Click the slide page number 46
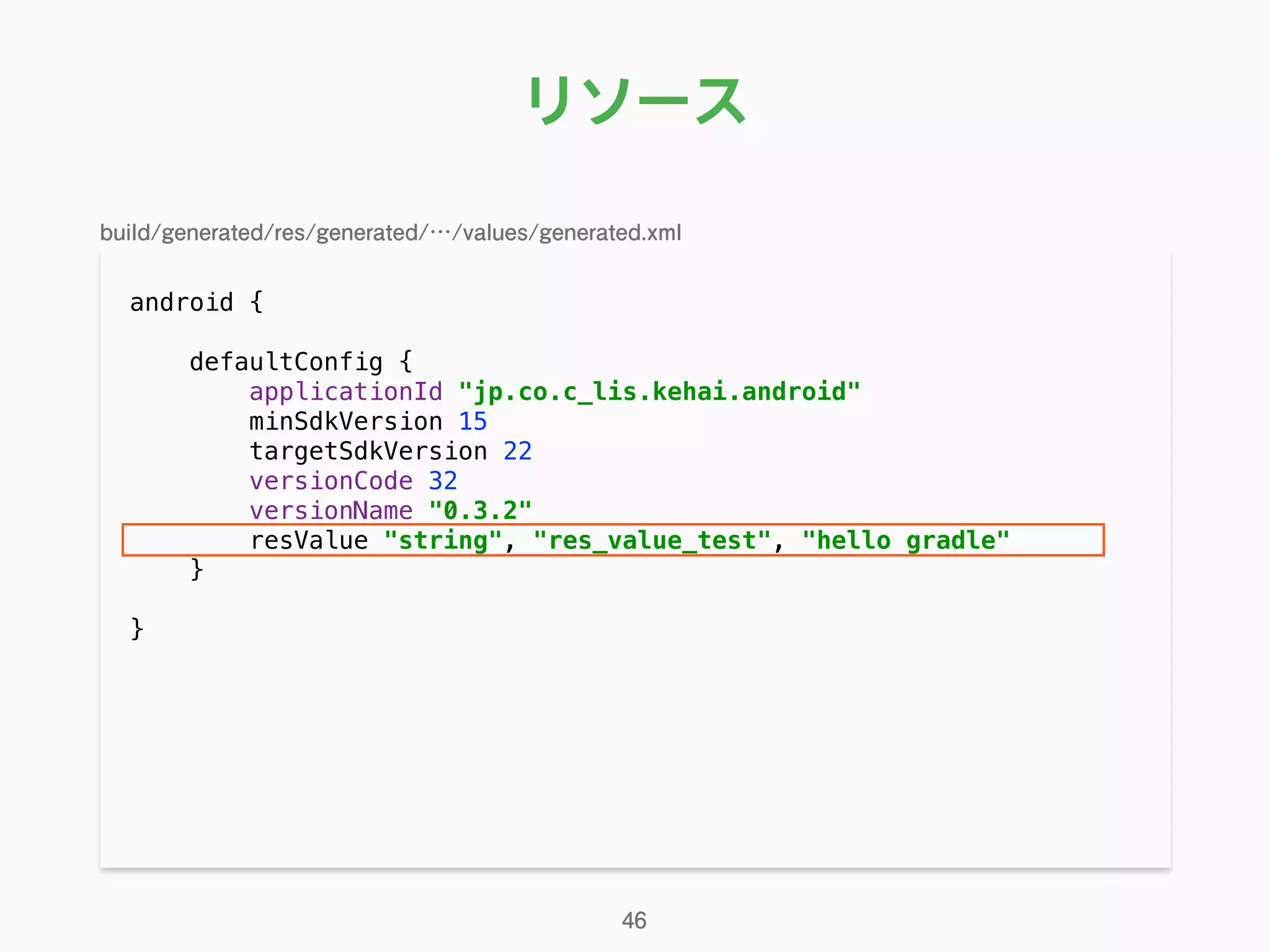The image size is (1270, 952). [634, 920]
